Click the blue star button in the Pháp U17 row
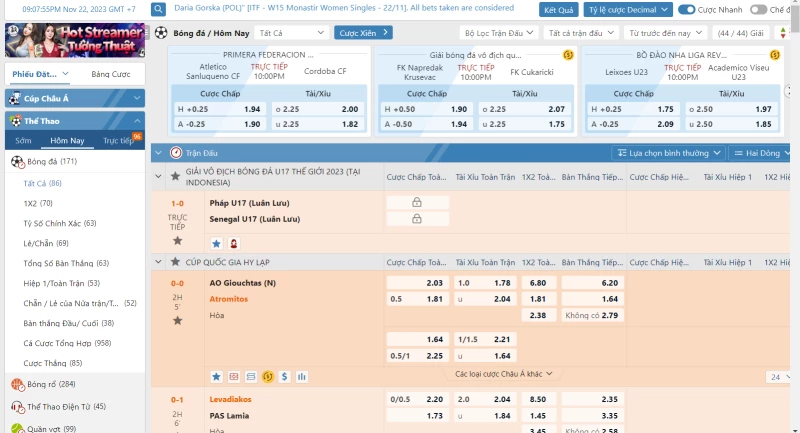 point(216,244)
